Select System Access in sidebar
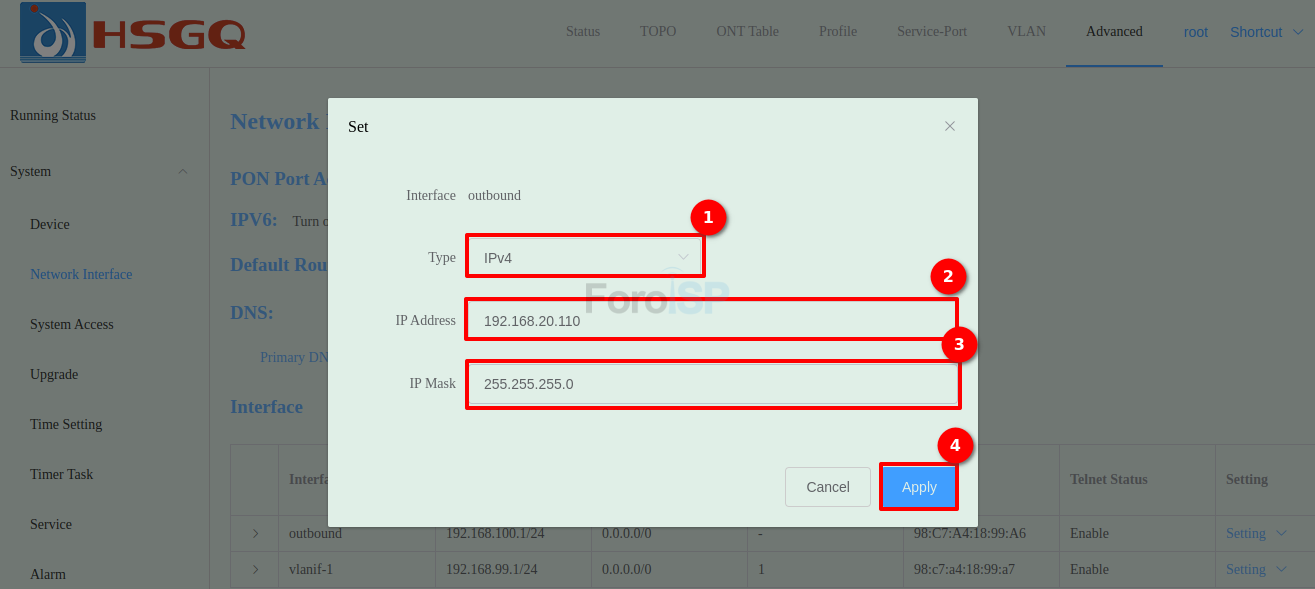 [x=72, y=325]
